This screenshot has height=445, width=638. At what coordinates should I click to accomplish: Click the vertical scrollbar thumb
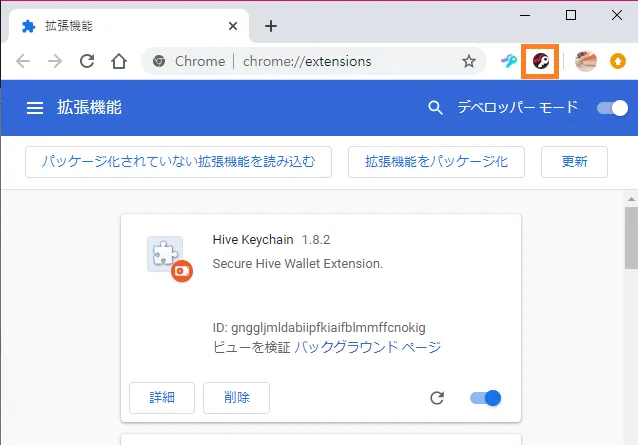click(631, 238)
